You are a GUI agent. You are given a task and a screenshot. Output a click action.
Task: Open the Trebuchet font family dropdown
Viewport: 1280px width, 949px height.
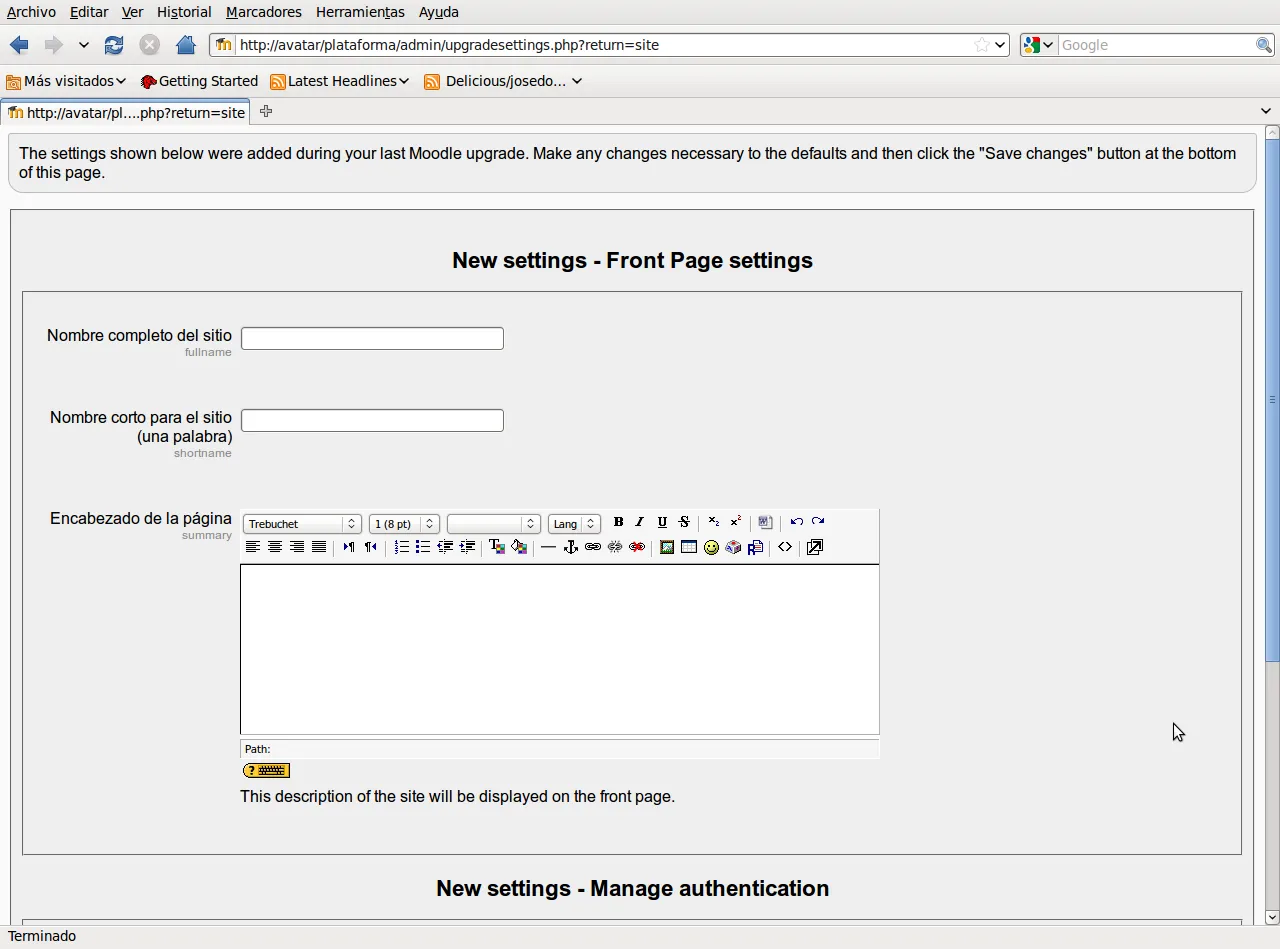pyautogui.click(x=302, y=524)
